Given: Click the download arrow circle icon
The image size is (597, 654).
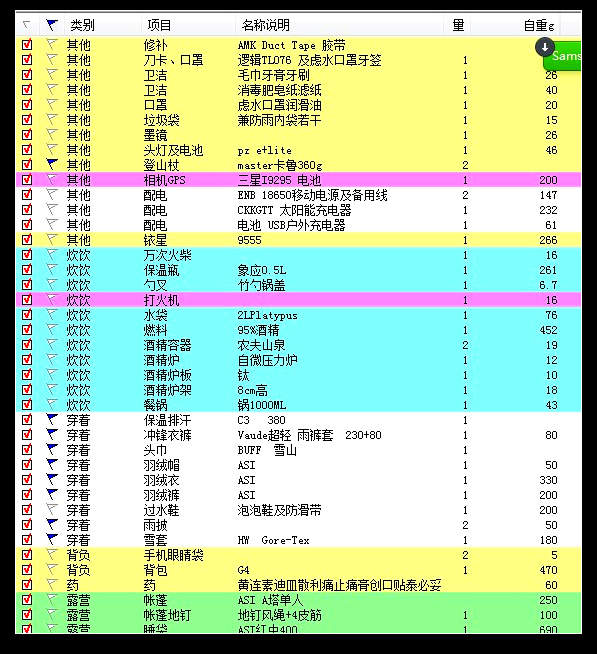Looking at the screenshot, I should click(544, 48).
